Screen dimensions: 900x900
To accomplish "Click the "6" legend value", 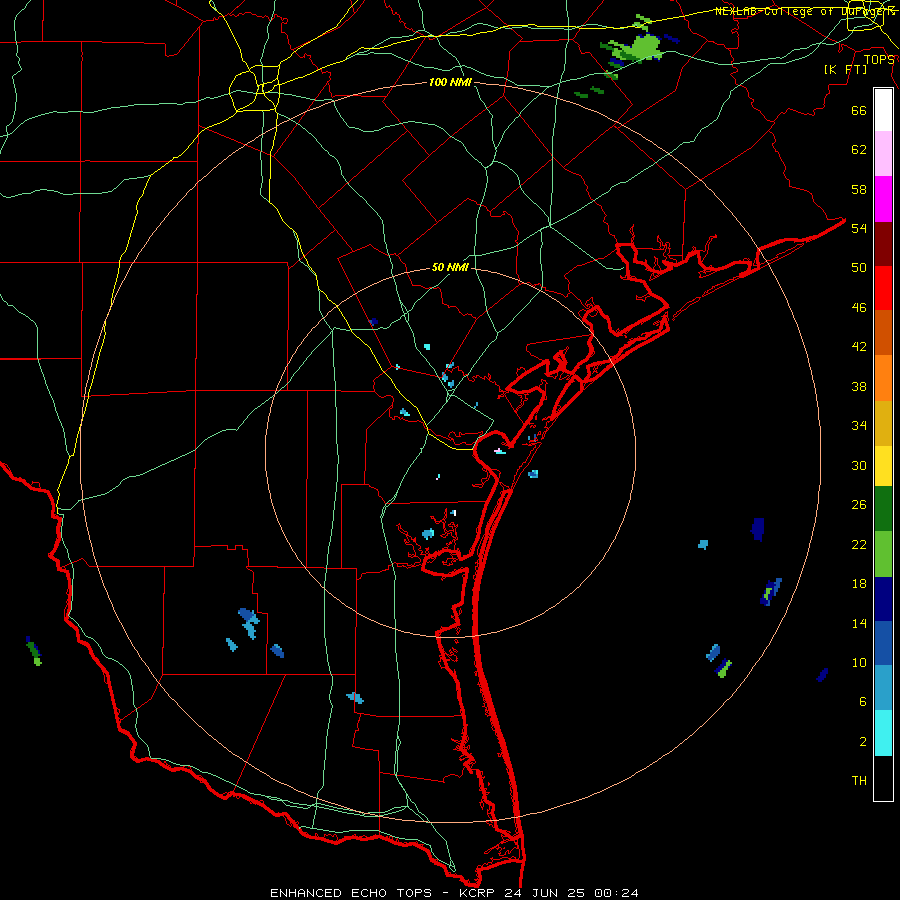I will tap(863, 701).
